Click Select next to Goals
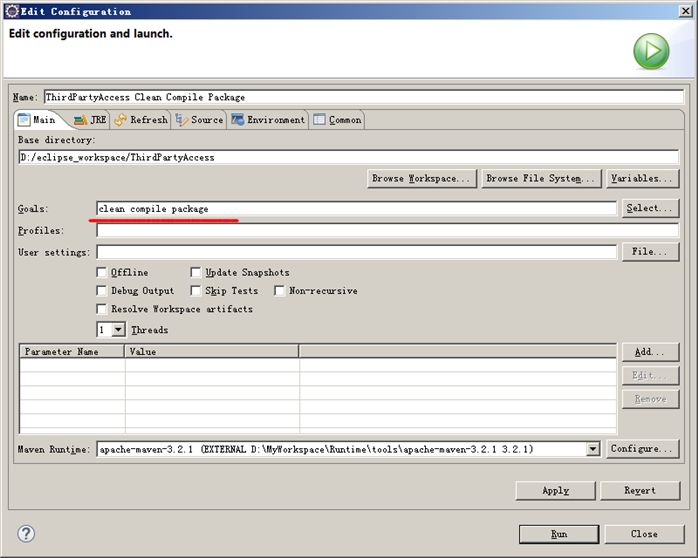The image size is (698, 558). (x=650, y=208)
